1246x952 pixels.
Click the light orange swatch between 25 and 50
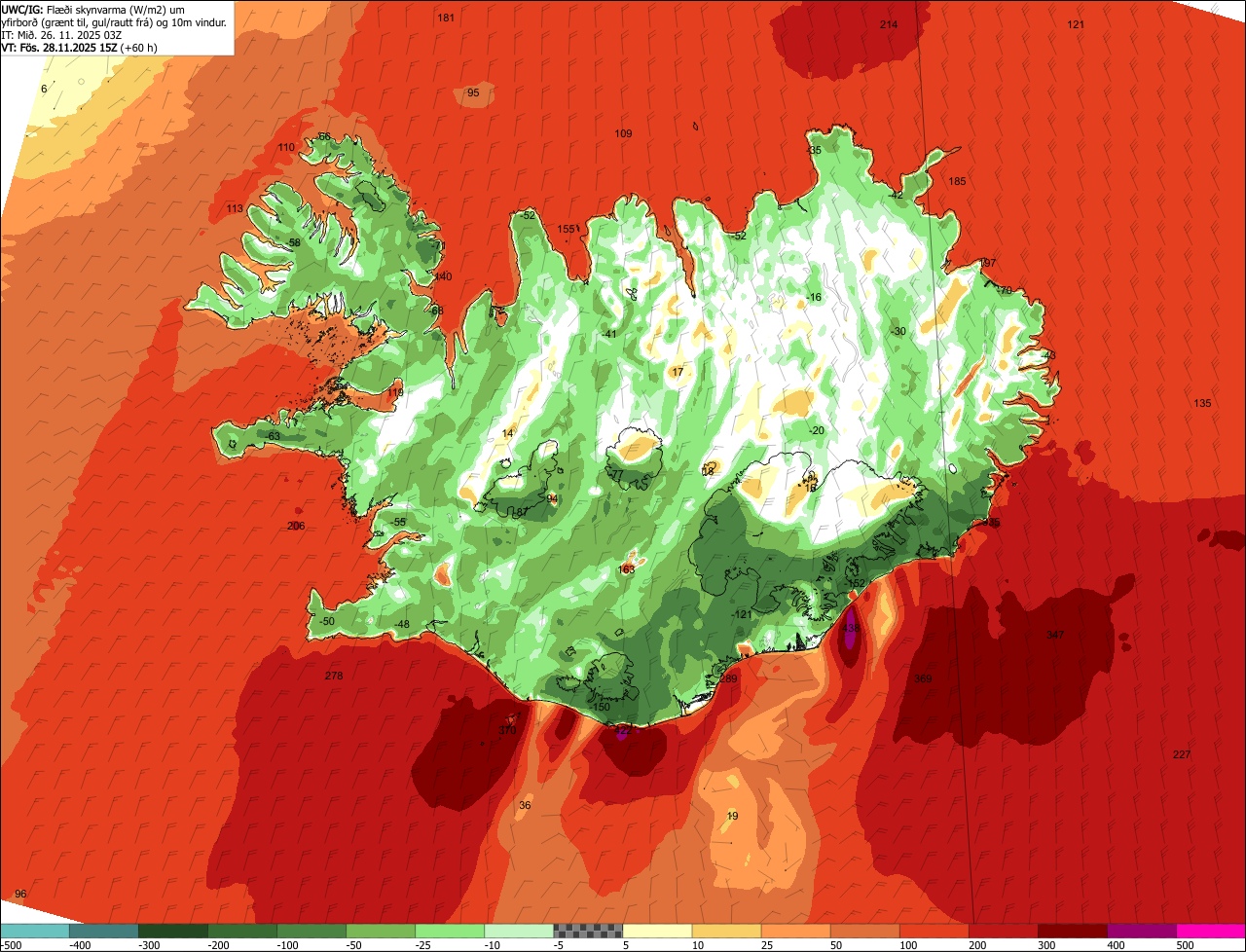click(795, 932)
